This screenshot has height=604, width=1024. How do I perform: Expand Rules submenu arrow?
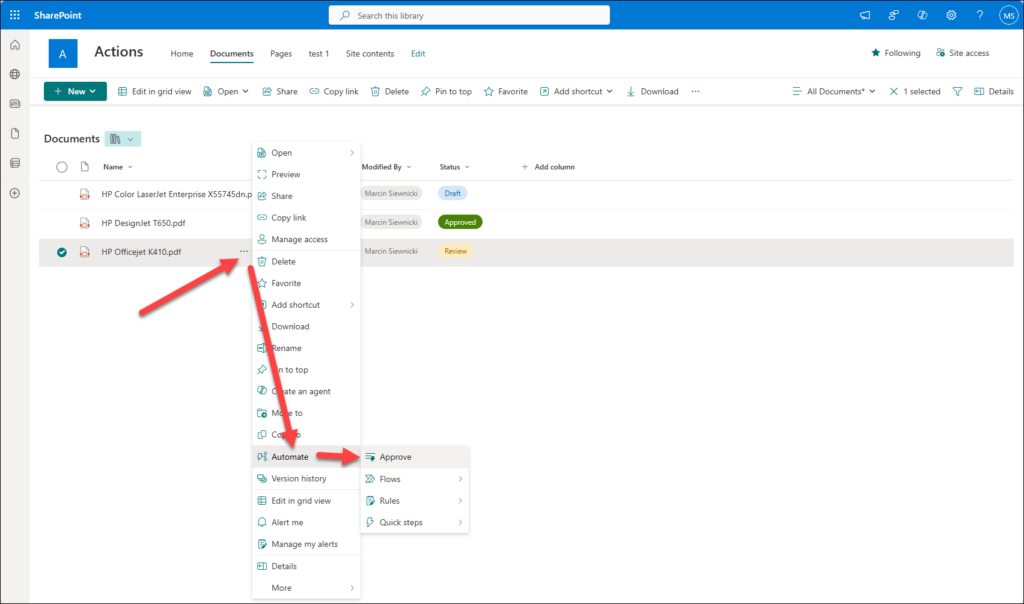coord(460,501)
